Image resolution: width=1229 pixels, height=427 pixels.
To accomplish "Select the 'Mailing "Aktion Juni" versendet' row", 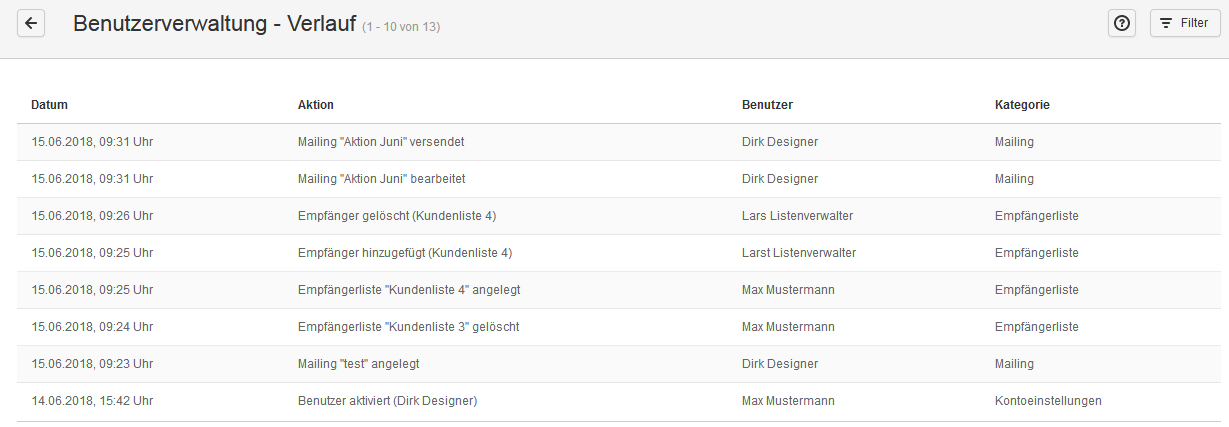I will coord(618,142).
